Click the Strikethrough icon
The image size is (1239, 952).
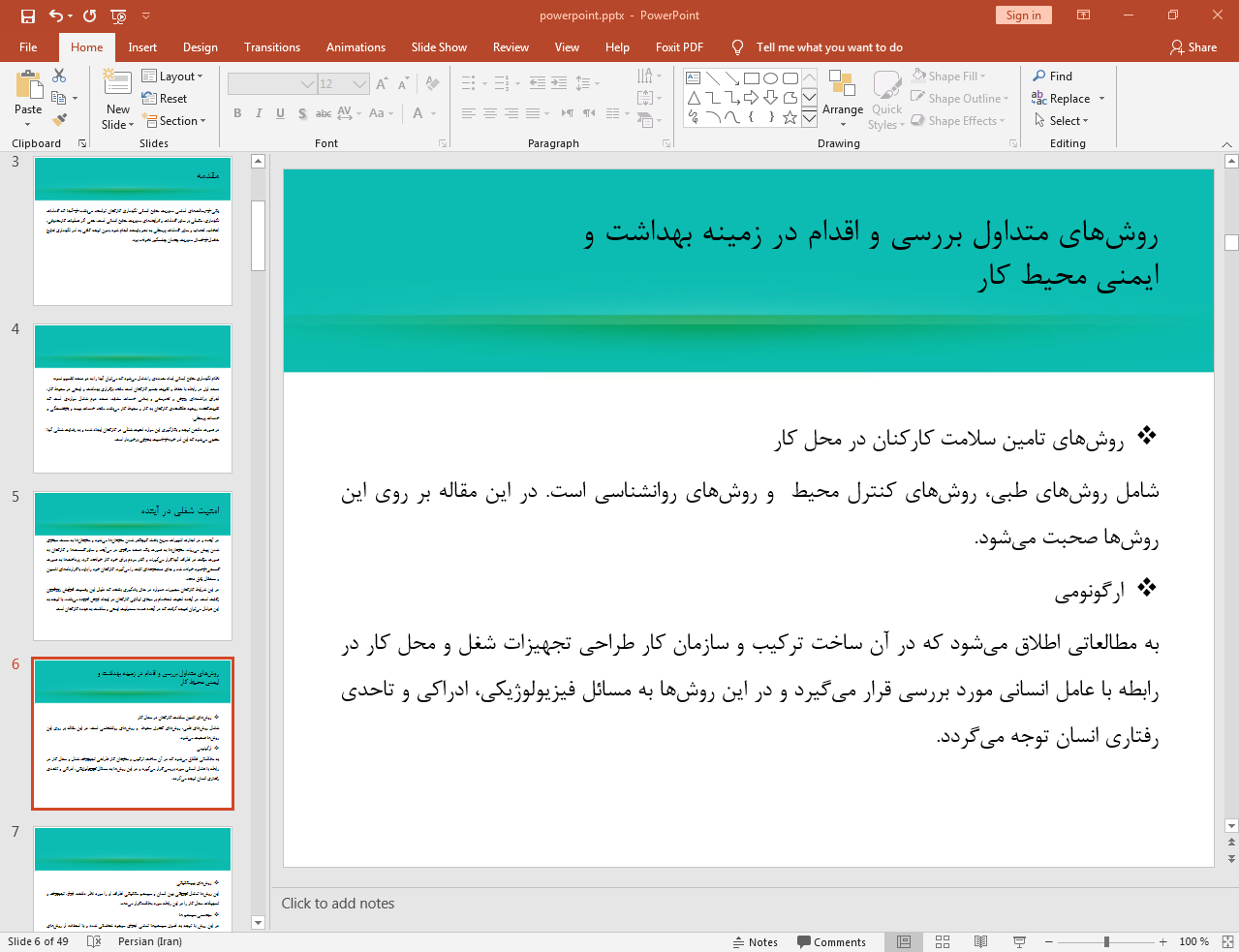coord(324,113)
